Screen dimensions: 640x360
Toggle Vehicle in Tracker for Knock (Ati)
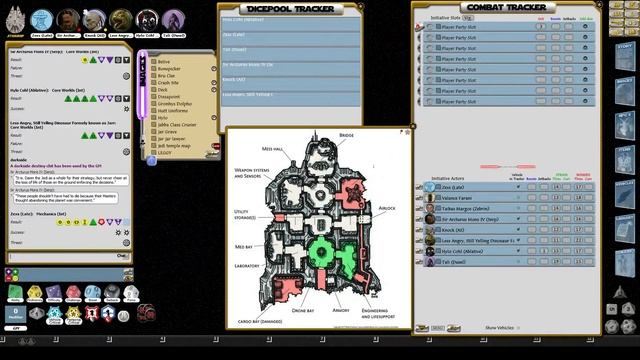tap(518, 230)
